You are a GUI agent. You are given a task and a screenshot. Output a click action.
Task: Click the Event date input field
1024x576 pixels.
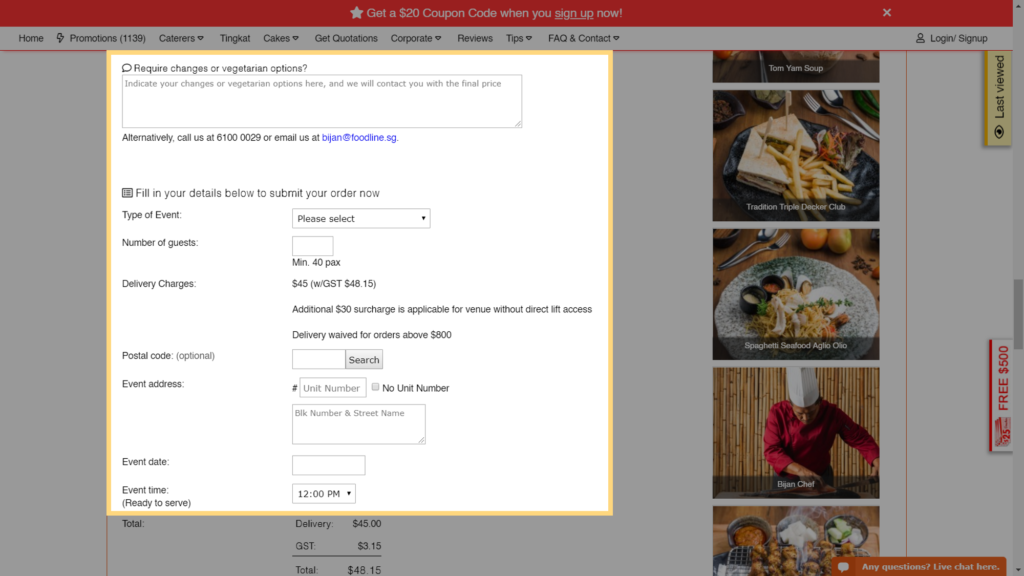coord(328,465)
